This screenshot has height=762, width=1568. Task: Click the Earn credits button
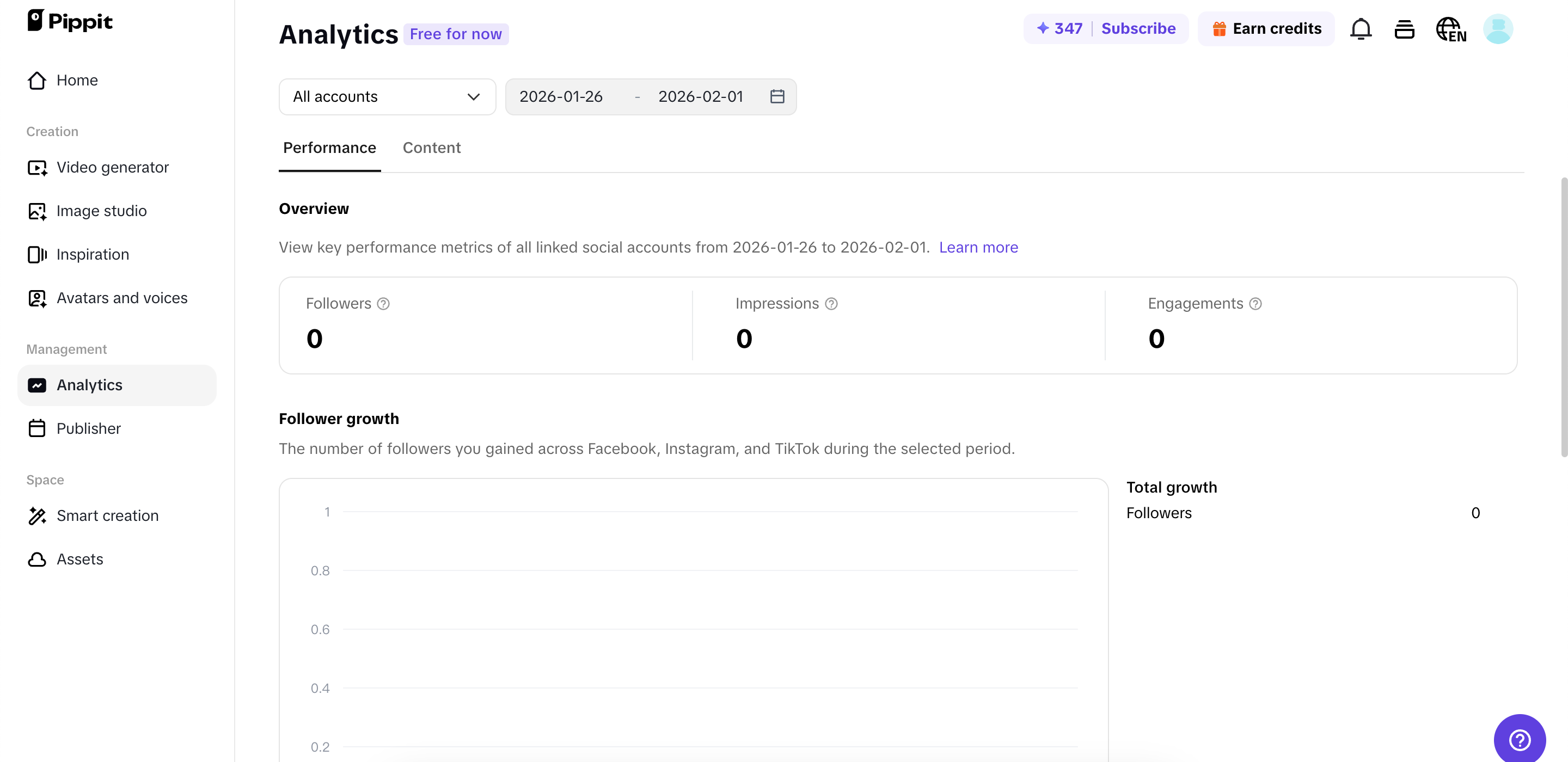(1267, 29)
